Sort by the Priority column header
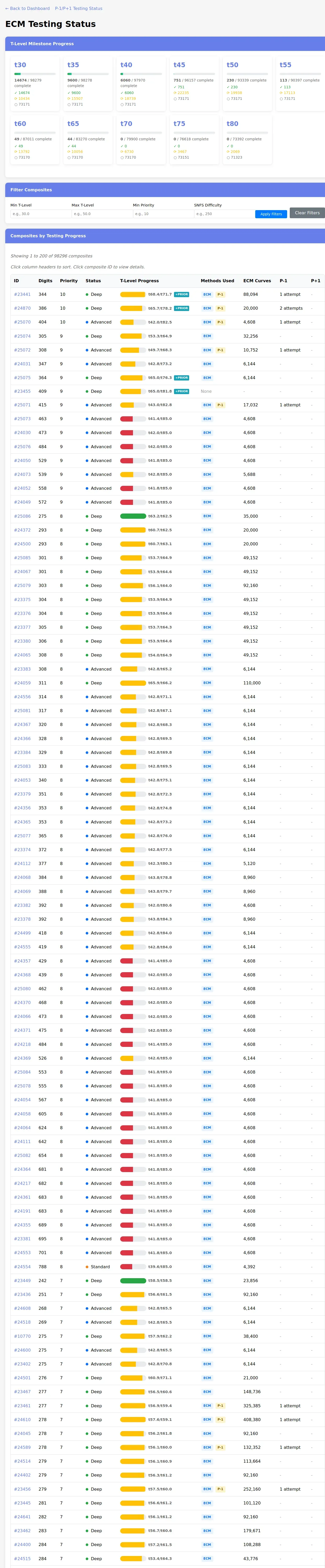Screen dimensions: 325x1568 point(69,281)
